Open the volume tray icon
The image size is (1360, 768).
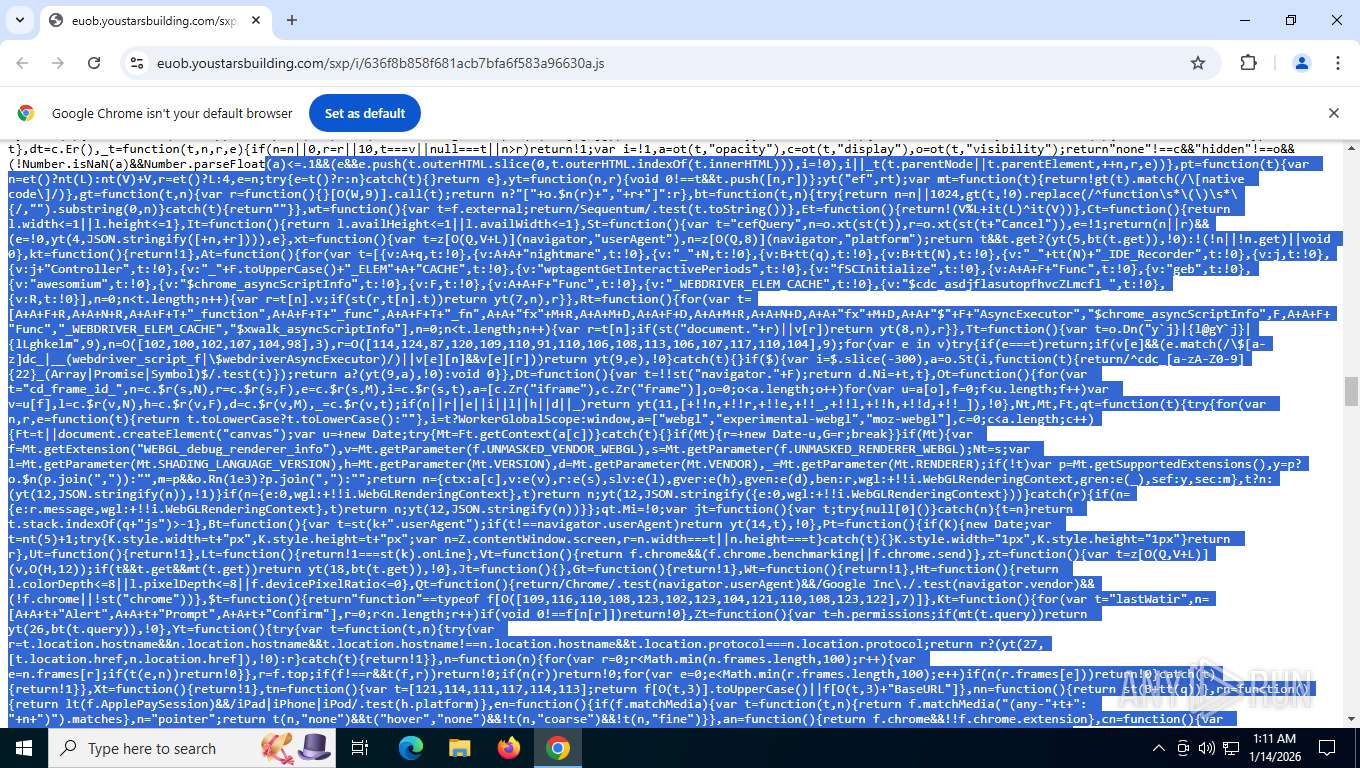[1206, 748]
